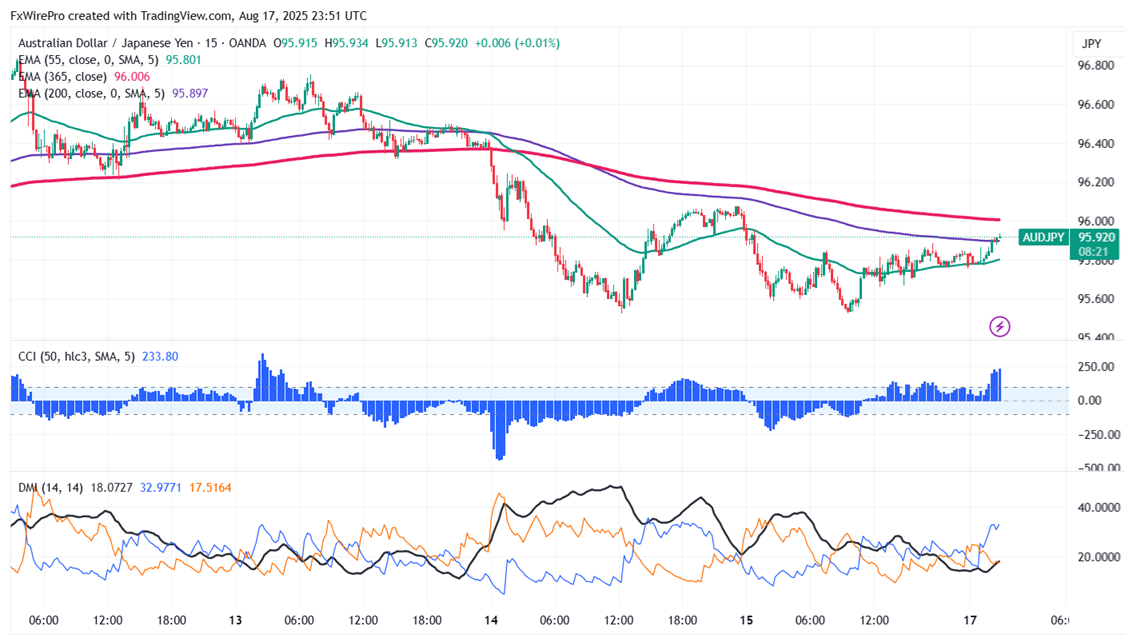
Task: Select the EMA (55, close, 0, SMA, 5) legend
Action: pyautogui.click(x=88, y=60)
